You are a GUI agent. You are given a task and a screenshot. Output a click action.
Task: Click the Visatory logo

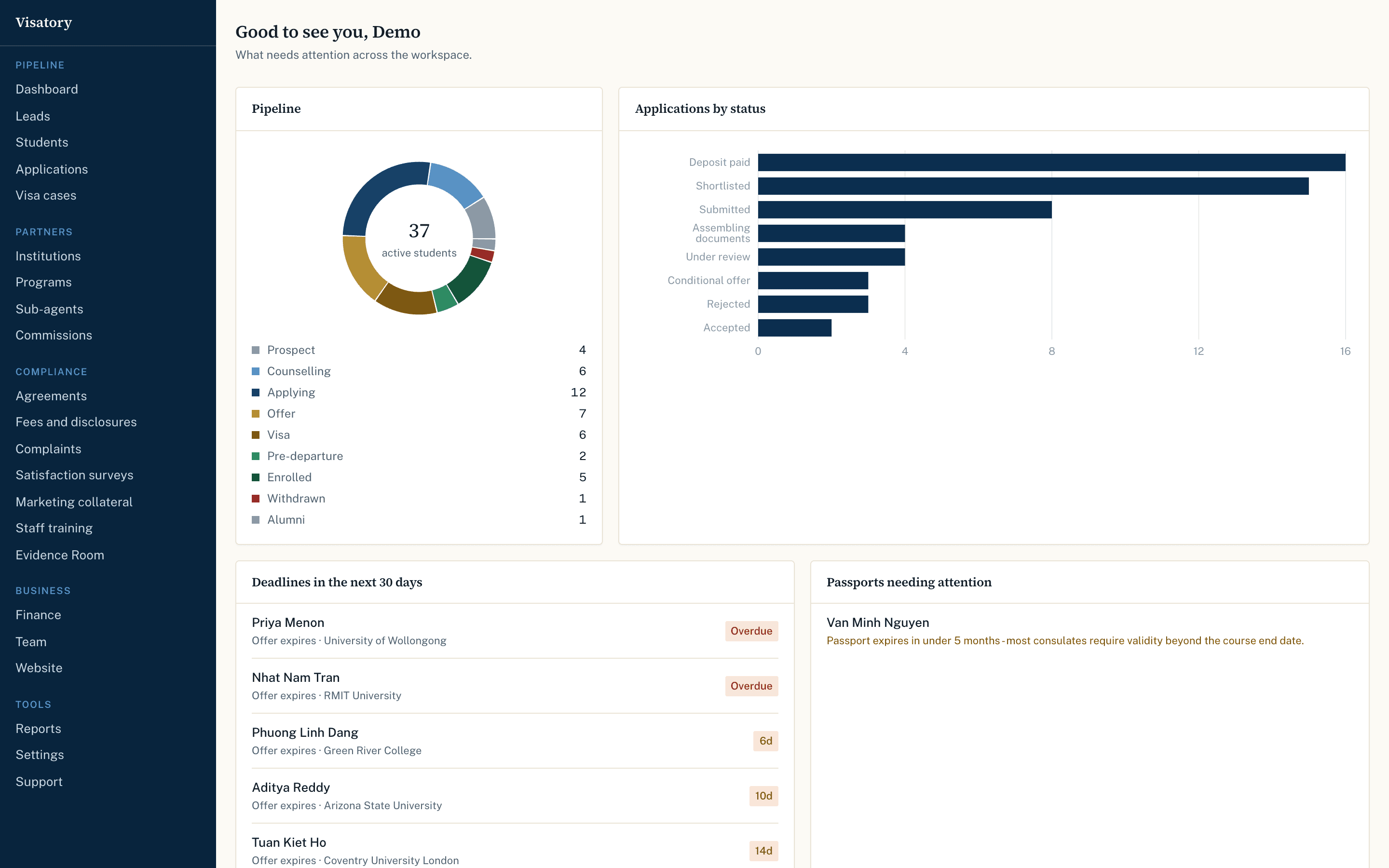click(43, 22)
